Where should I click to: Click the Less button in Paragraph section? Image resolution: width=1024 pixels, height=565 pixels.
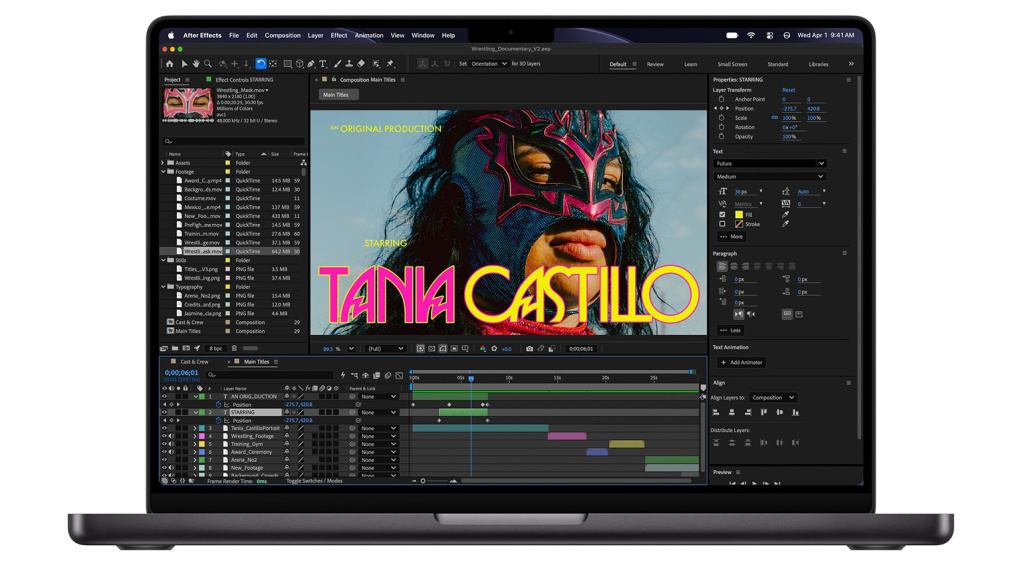(x=731, y=331)
